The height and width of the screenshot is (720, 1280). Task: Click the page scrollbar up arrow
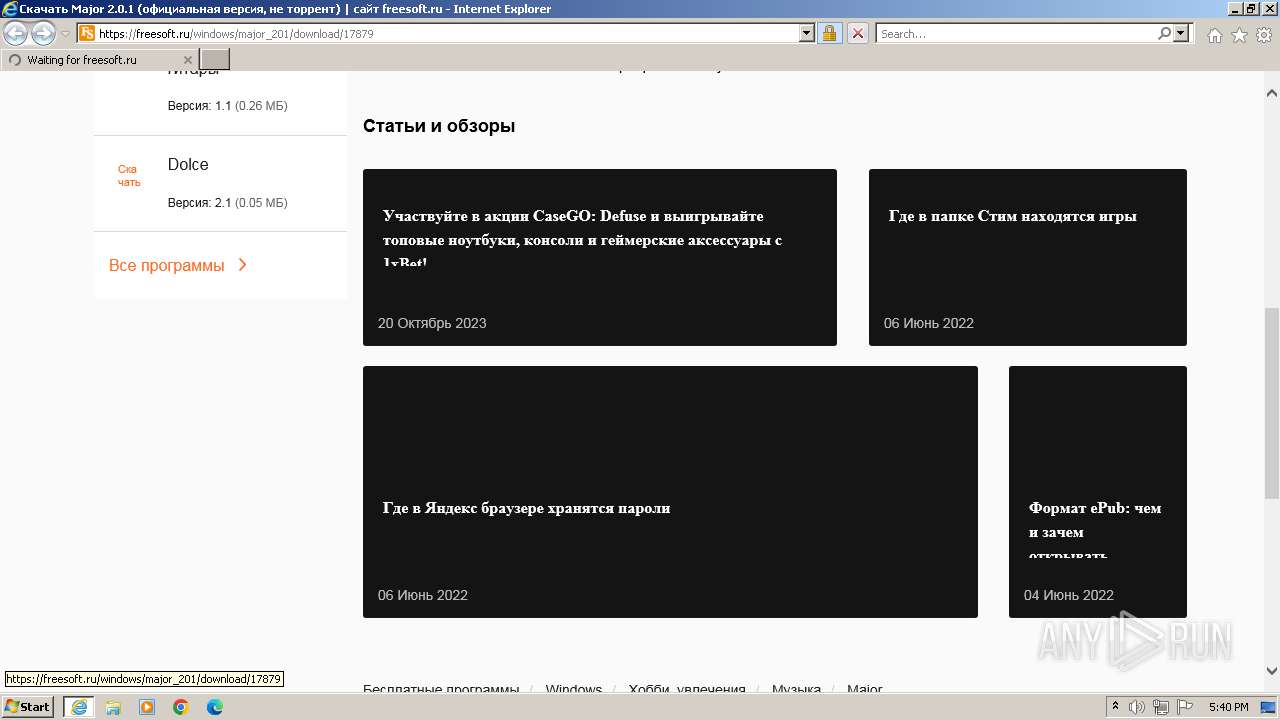pos(1272,93)
